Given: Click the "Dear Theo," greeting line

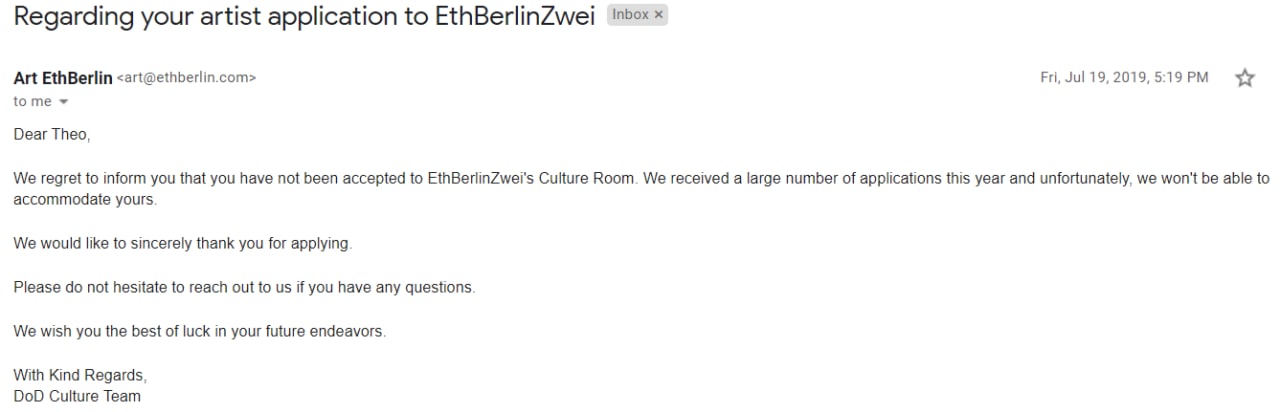Looking at the screenshot, I should pos(52,134).
